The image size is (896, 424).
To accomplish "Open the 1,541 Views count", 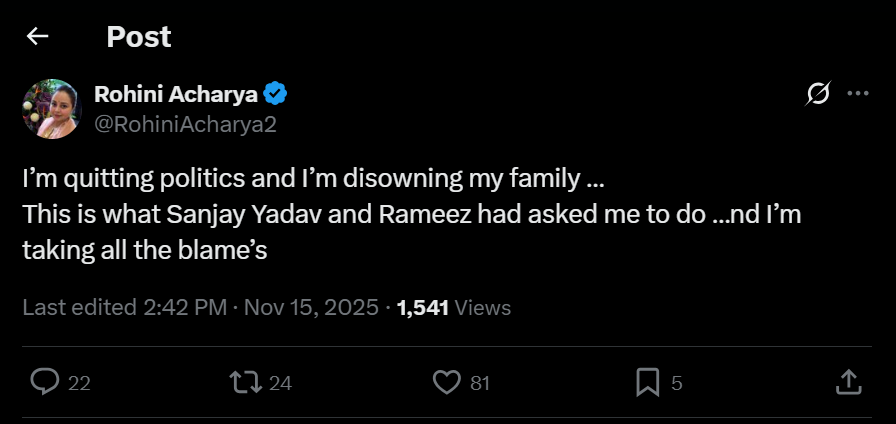I will click(x=454, y=307).
